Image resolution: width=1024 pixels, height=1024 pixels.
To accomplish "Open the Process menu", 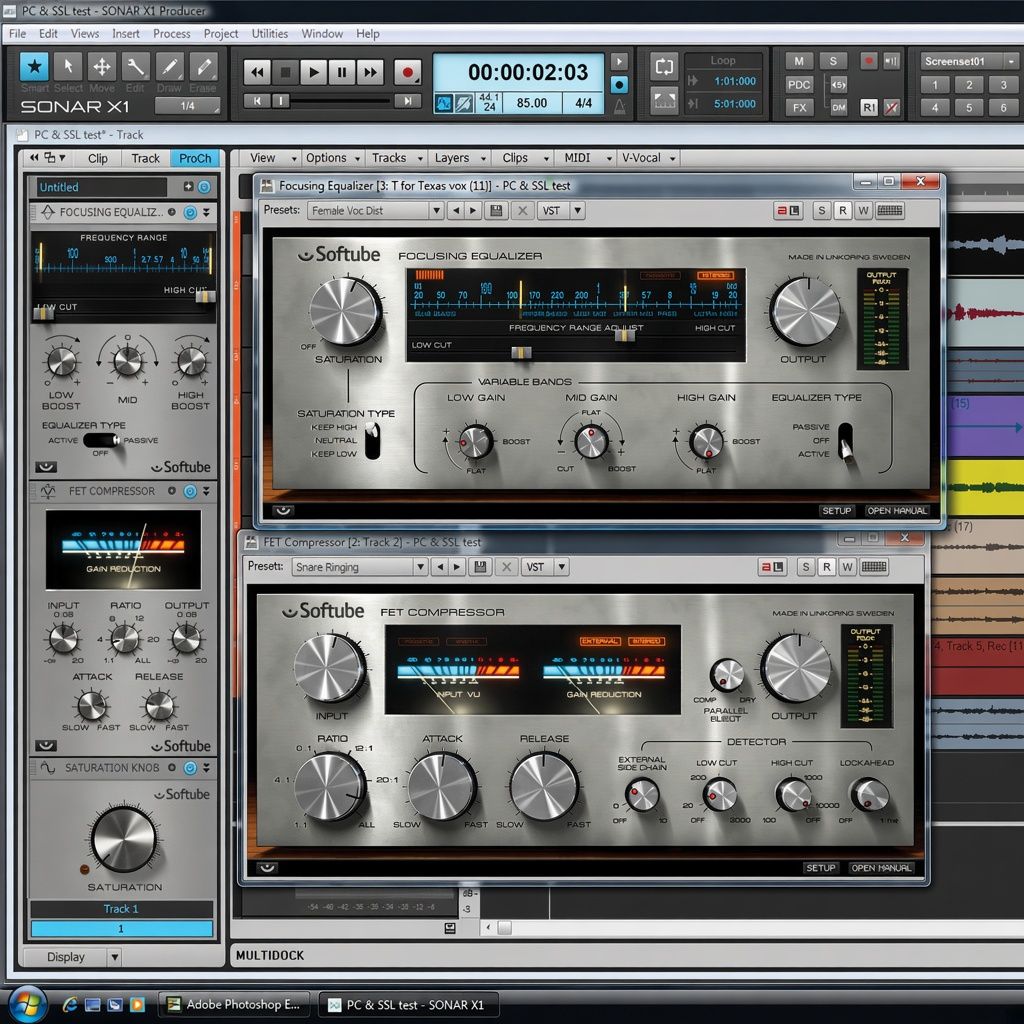I will 172,33.
